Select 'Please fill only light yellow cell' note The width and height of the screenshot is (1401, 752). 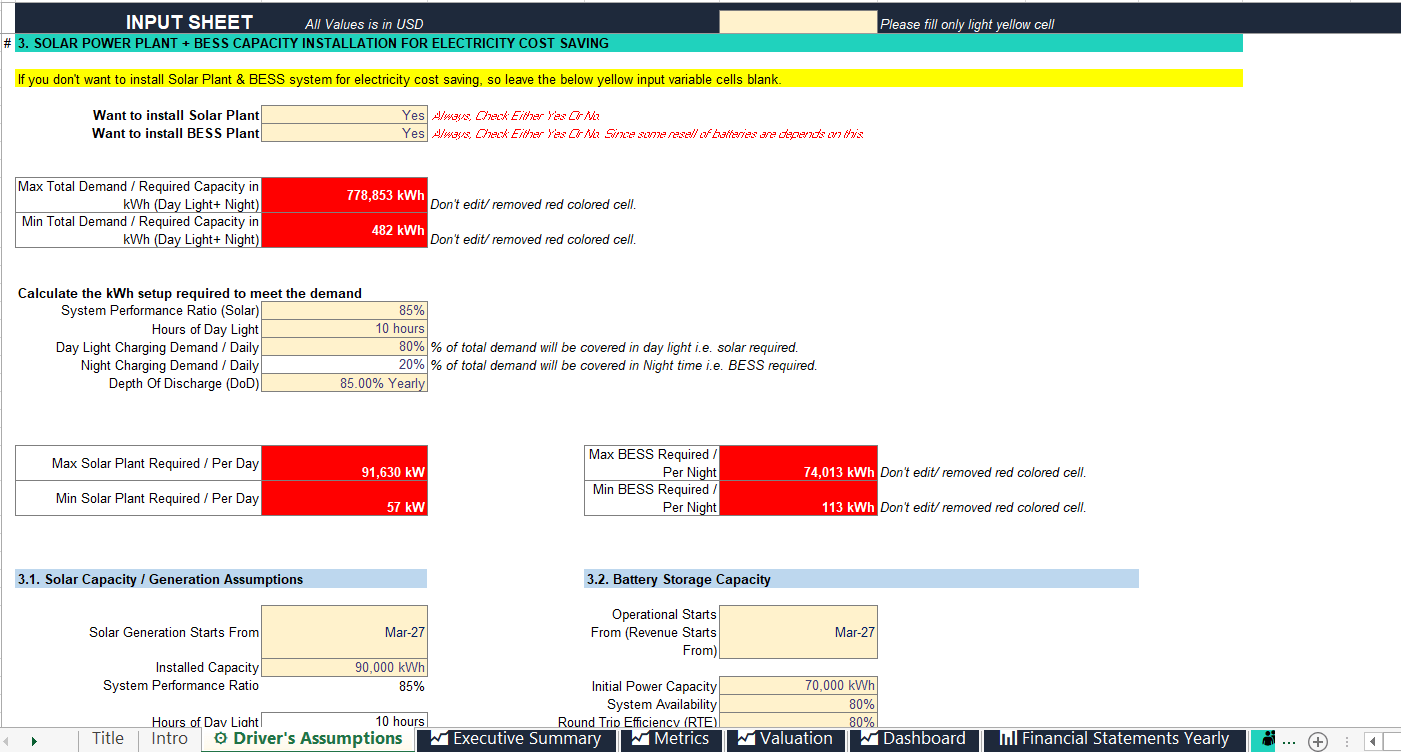pos(967,24)
